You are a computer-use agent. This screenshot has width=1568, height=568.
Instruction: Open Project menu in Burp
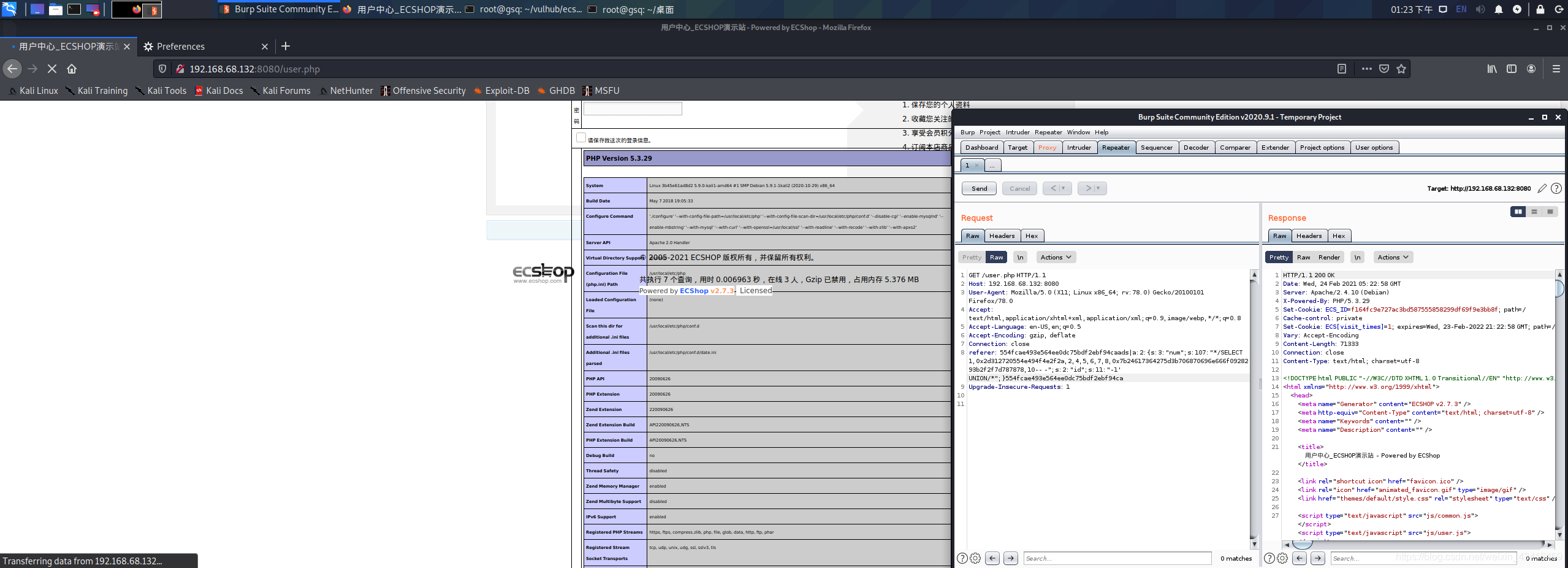tap(989, 132)
